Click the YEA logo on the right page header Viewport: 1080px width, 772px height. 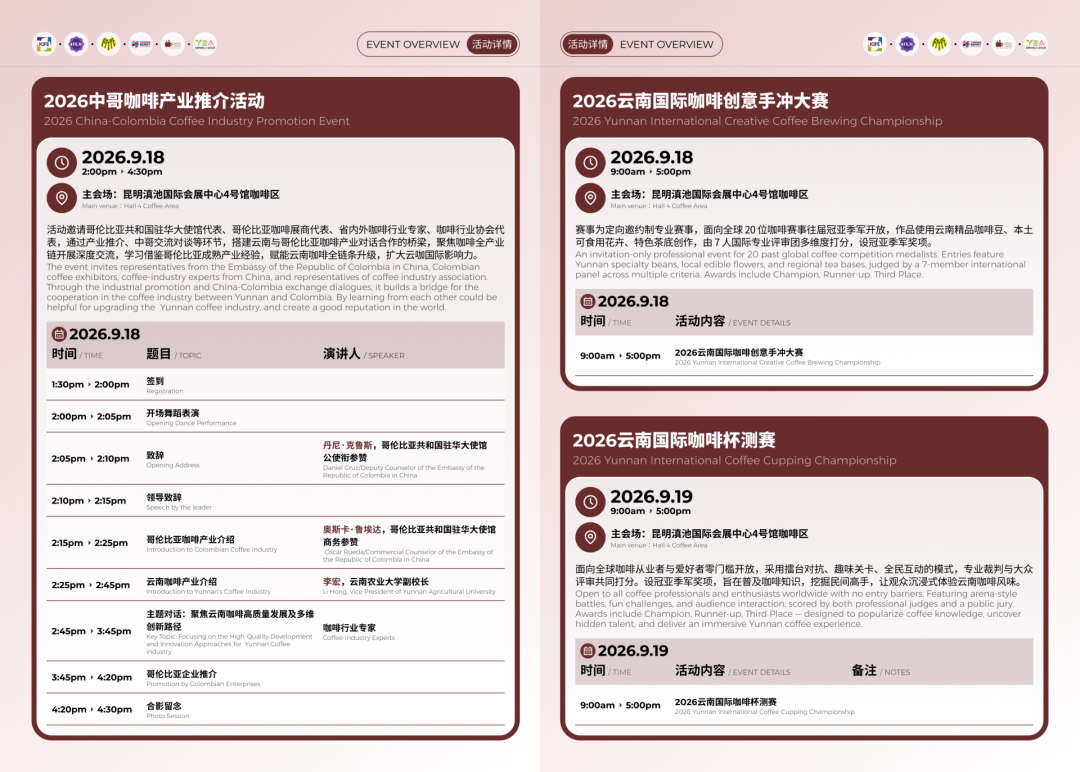click(1035, 44)
